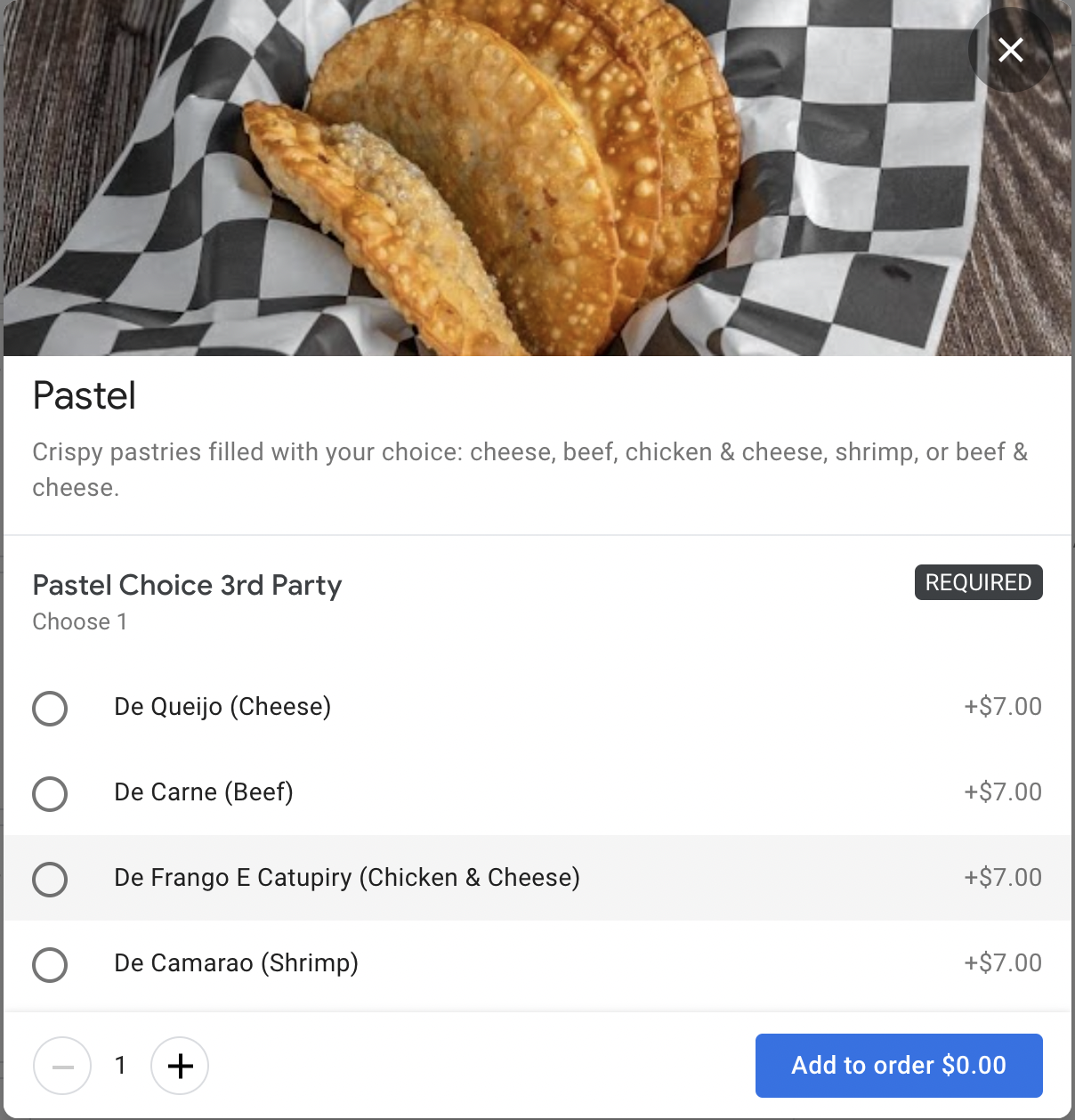The image size is (1075, 1120).
Task: Click the +$7.00 price beside De Camarao
Action: coord(1003,963)
